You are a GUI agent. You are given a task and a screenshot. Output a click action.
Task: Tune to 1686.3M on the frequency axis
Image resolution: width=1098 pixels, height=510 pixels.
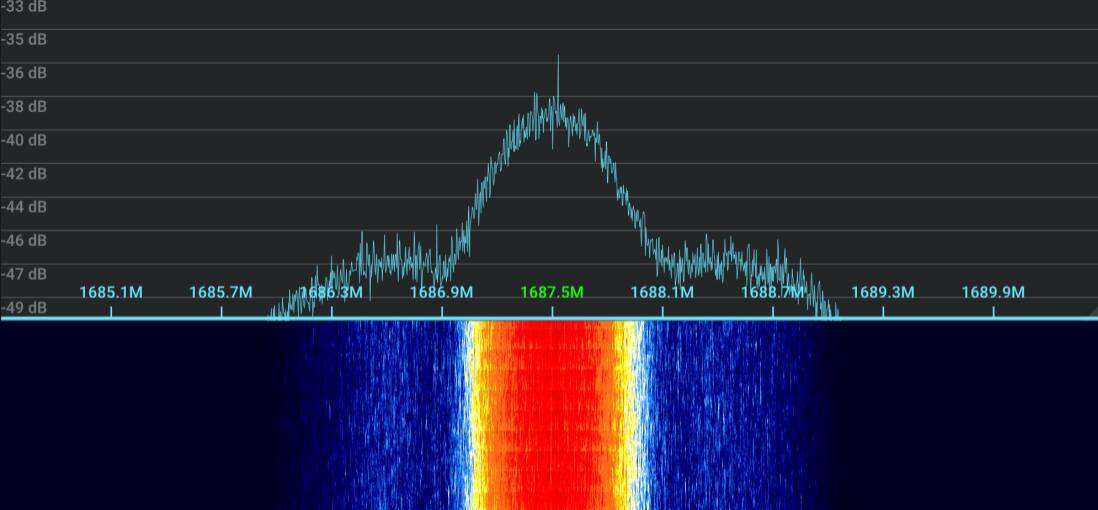tap(331, 292)
